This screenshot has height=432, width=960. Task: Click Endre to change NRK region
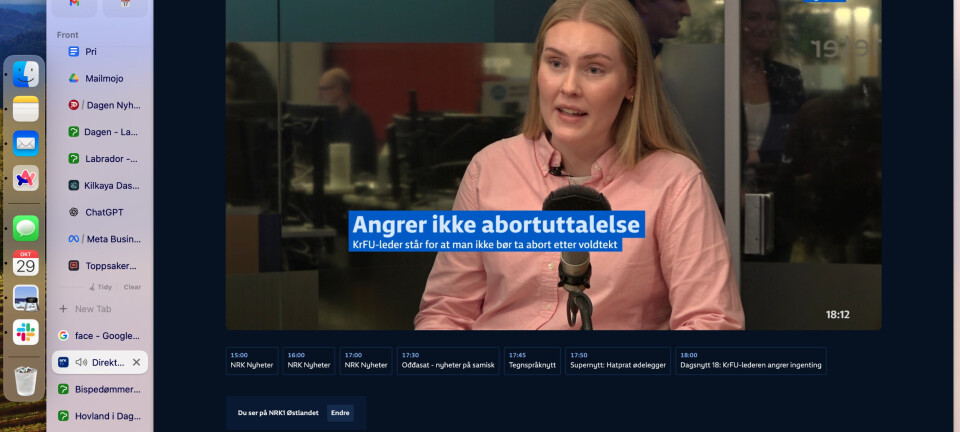point(340,413)
